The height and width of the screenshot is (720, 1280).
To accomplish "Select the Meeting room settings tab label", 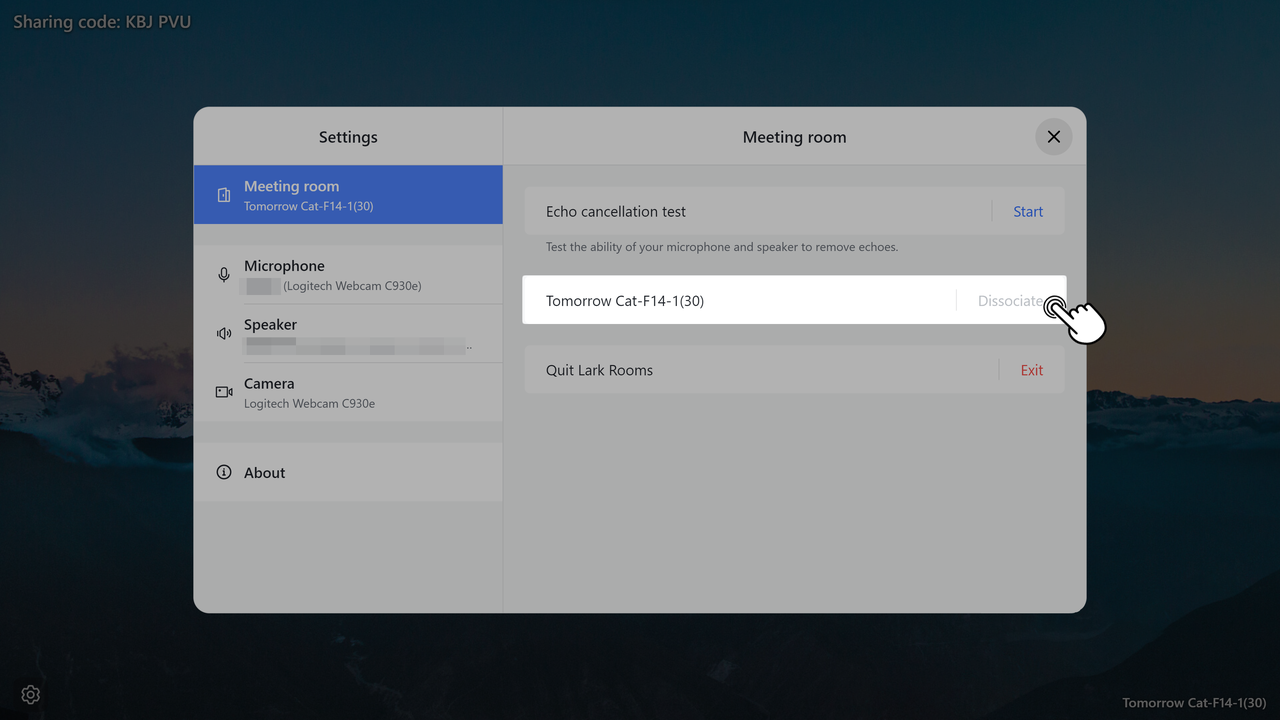I will click(291, 187).
